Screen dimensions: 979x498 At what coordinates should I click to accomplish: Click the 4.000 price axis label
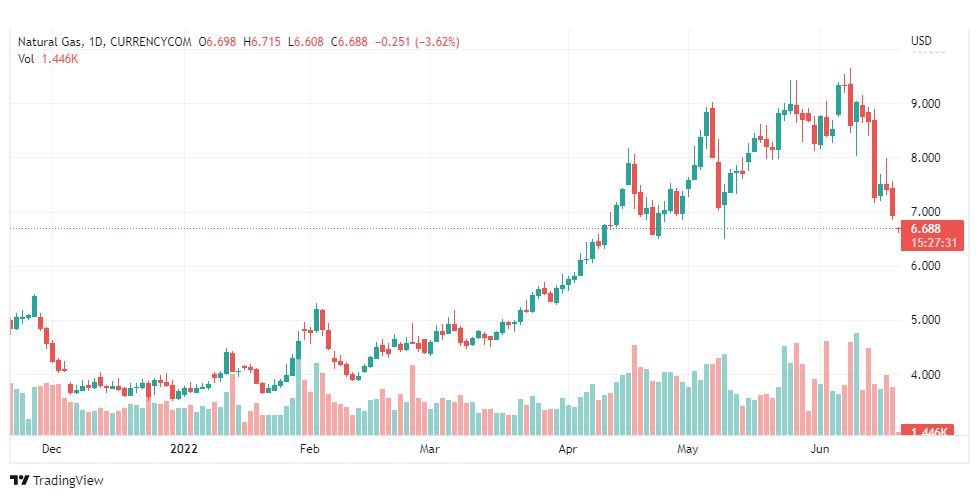point(925,375)
